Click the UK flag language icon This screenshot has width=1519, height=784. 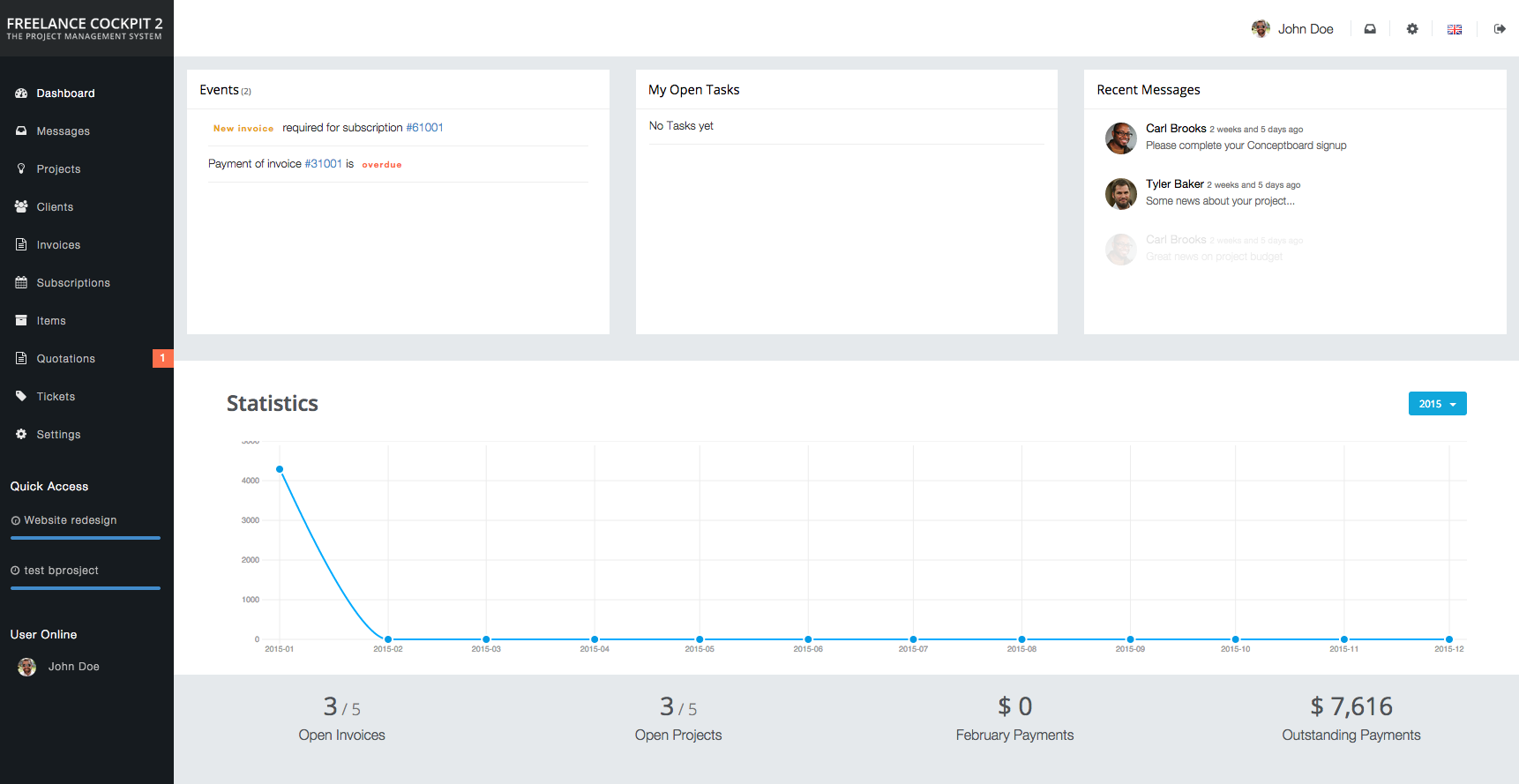1455,29
